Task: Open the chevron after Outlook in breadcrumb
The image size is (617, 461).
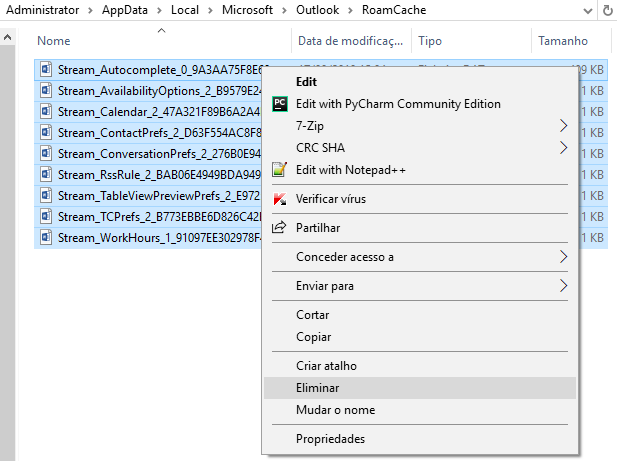Action: [x=350, y=10]
